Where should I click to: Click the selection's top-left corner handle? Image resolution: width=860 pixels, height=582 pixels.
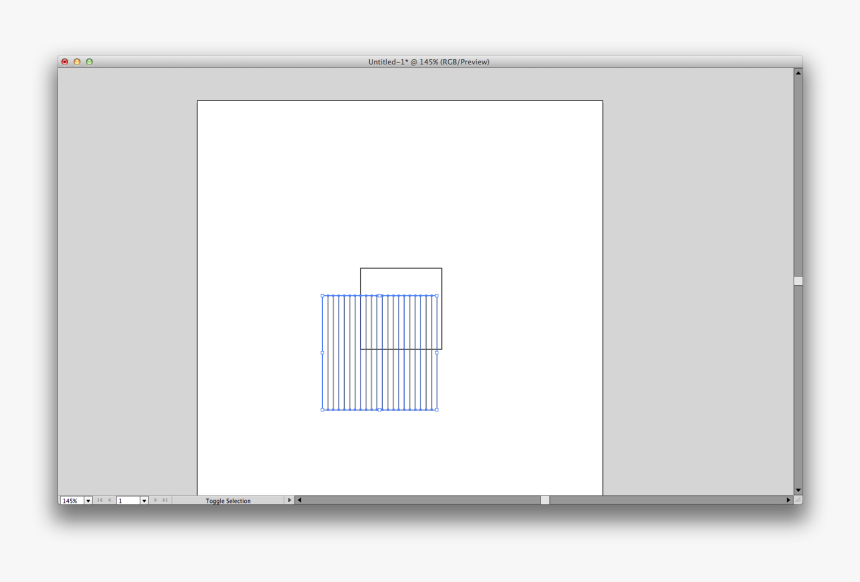click(322, 296)
